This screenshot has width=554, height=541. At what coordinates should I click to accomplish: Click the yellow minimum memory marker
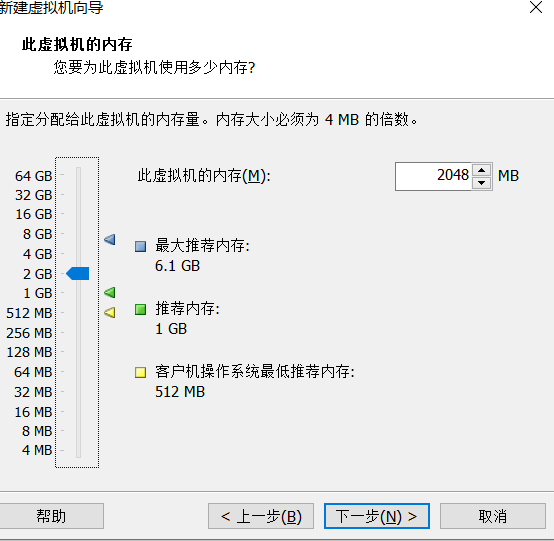tap(110, 312)
